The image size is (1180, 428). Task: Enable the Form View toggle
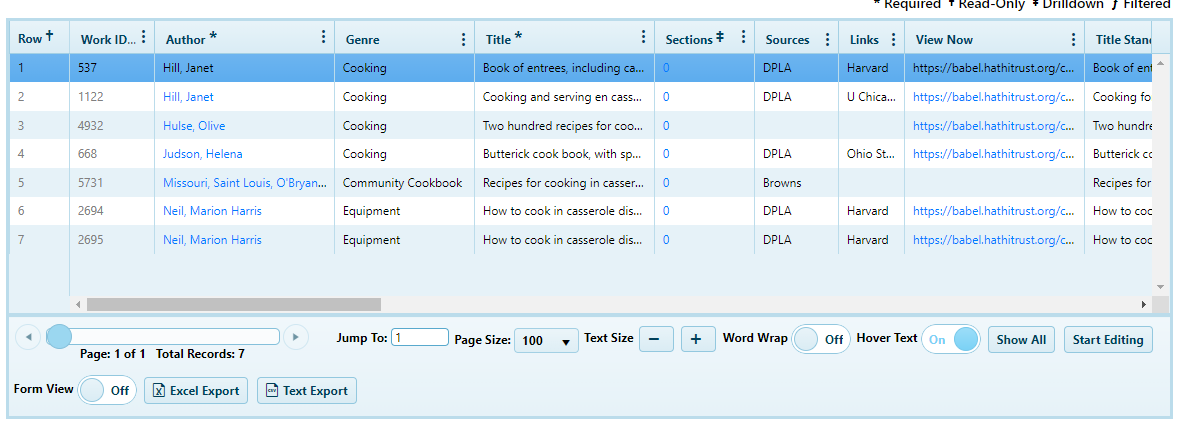click(105, 391)
